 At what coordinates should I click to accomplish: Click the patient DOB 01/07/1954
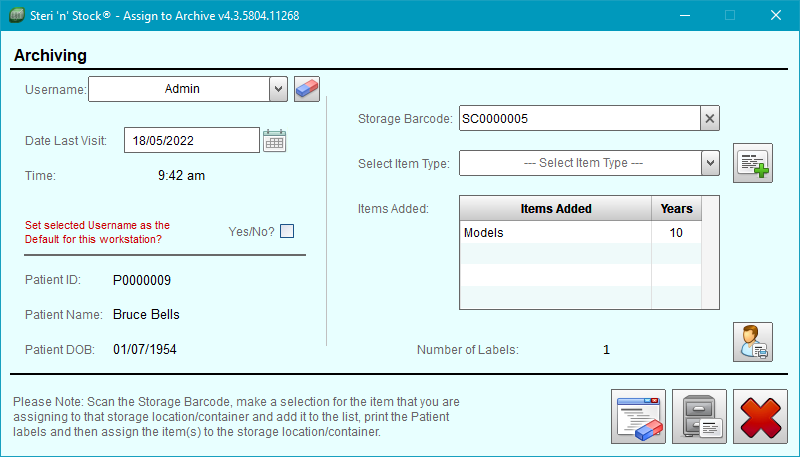tap(145, 349)
